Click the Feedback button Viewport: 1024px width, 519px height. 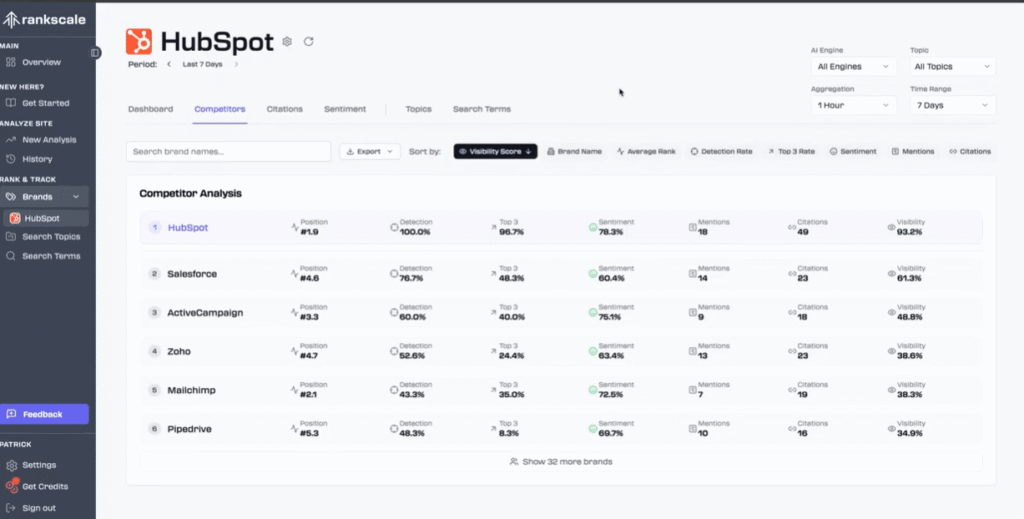44,414
